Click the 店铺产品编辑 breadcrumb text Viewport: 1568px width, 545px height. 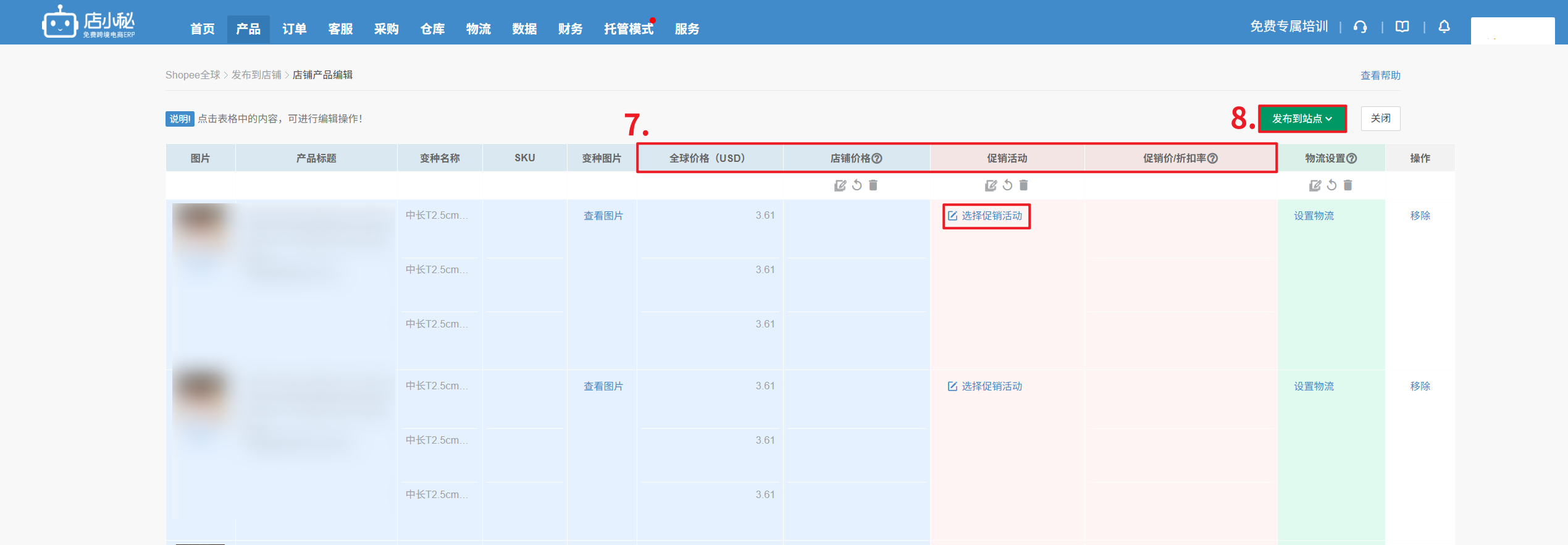click(x=322, y=75)
